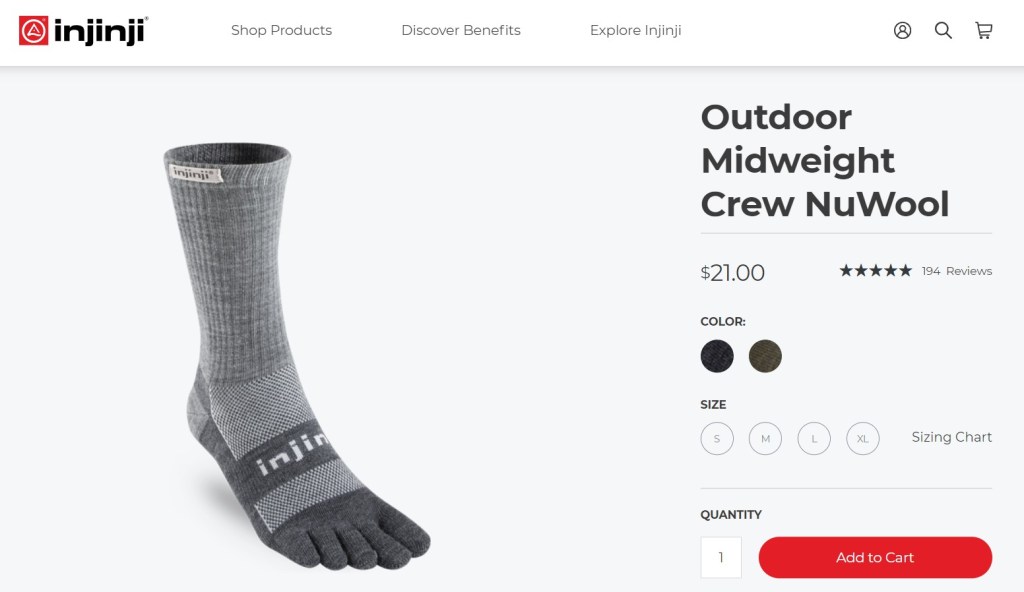The height and width of the screenshot is (592, 1024).
Task: Open Explore Injinji menu
Action: 636,30
